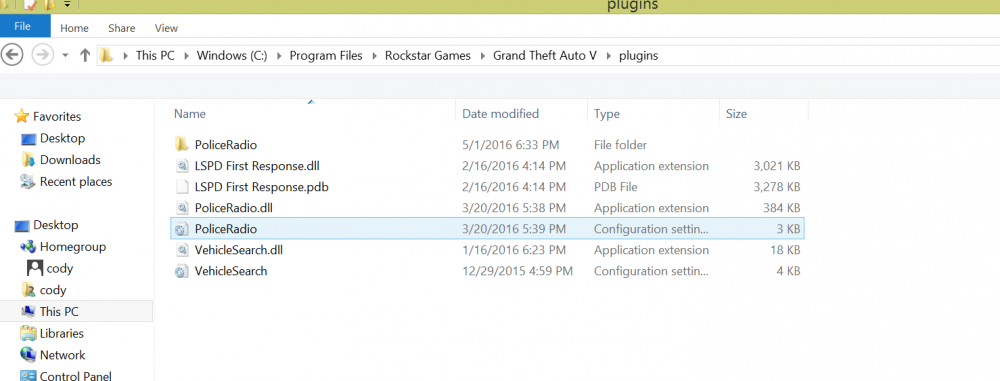Click the LSPD First Response.dll file name
Viewport: 1000px width, 381px height.
257,166
